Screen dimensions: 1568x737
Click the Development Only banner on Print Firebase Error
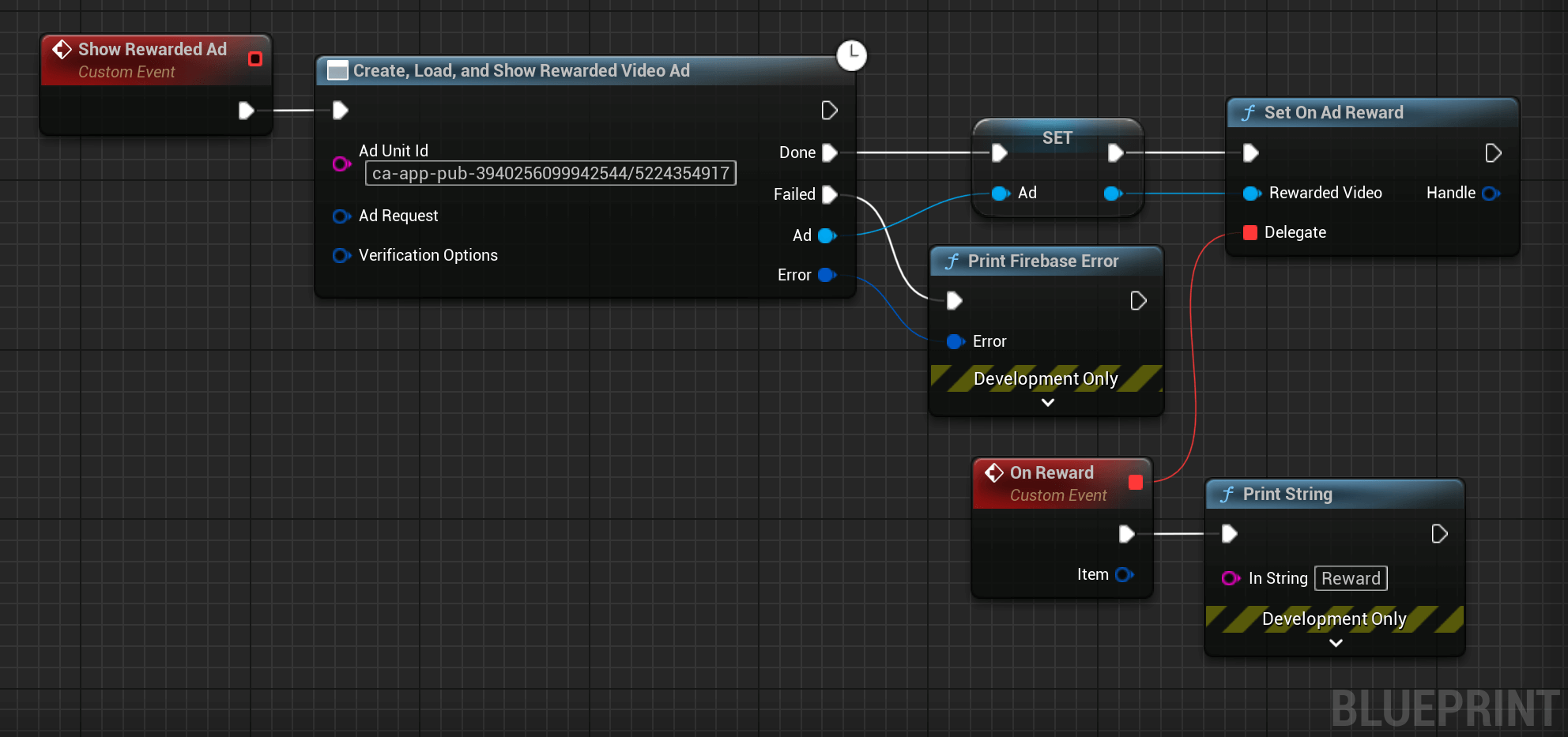tap(1046, 379)
